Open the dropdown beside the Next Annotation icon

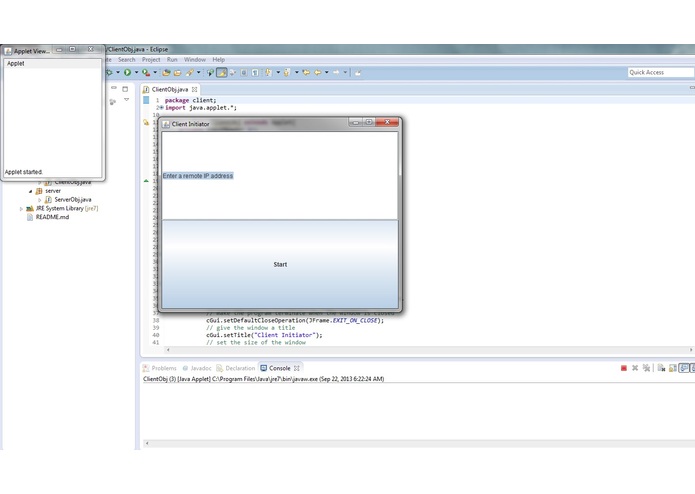278,72
